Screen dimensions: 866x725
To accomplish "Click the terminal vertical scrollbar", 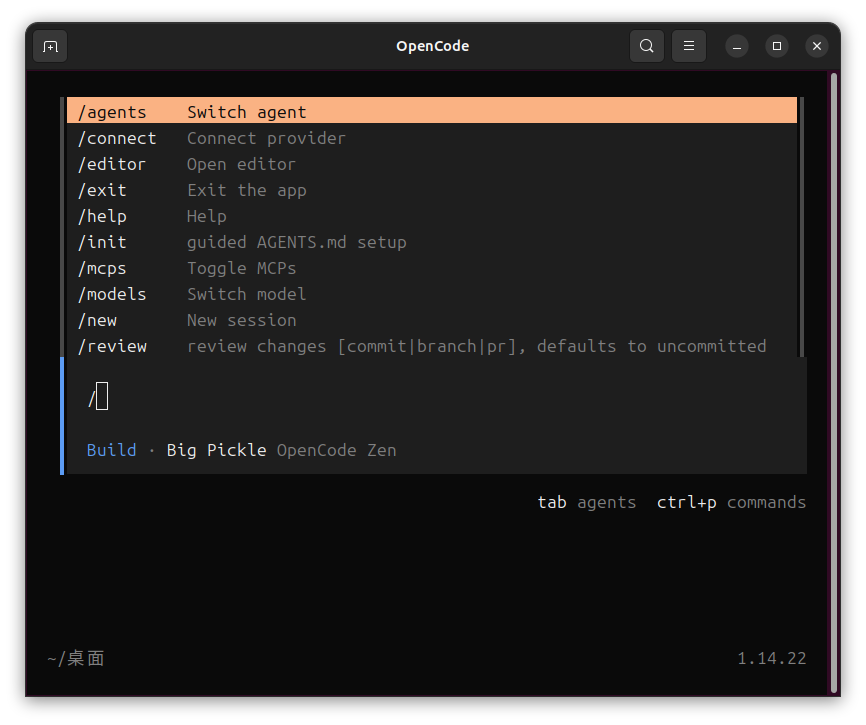I will coord(834,383).
